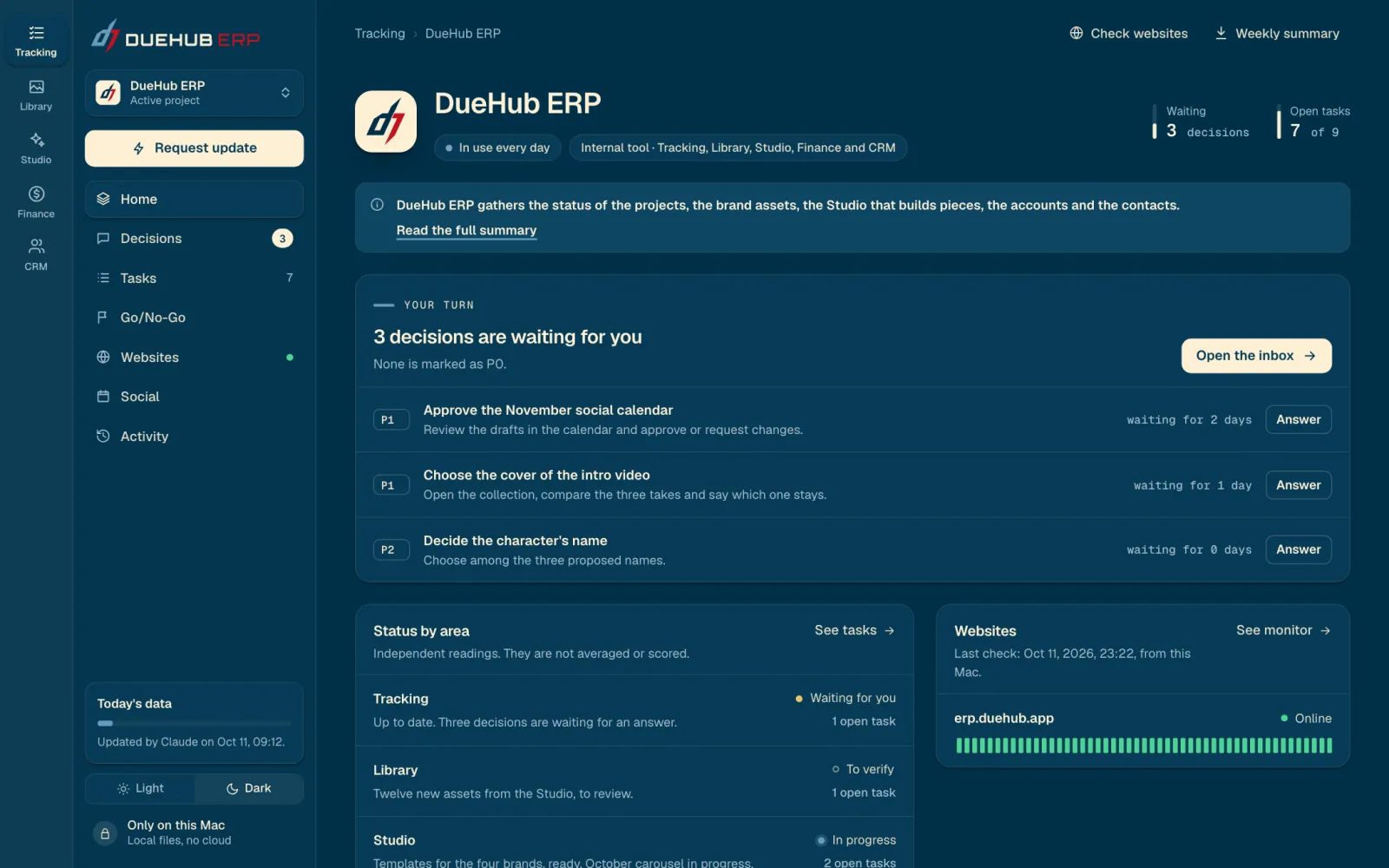Expand the DueHub ERP project switcher
1389x868 pixels.
coord(194,93)
